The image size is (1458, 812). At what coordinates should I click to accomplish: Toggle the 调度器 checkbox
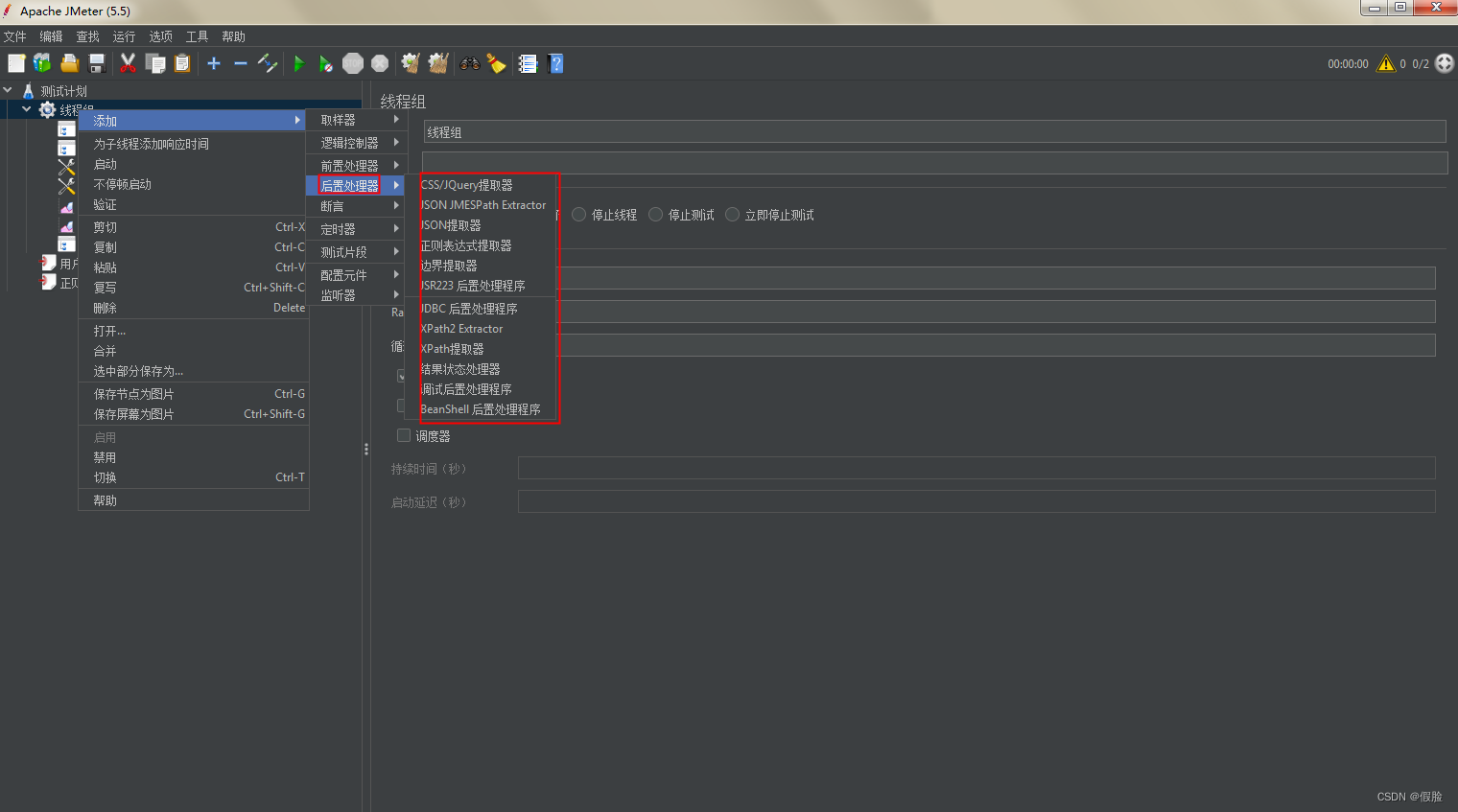pos(404,435)
